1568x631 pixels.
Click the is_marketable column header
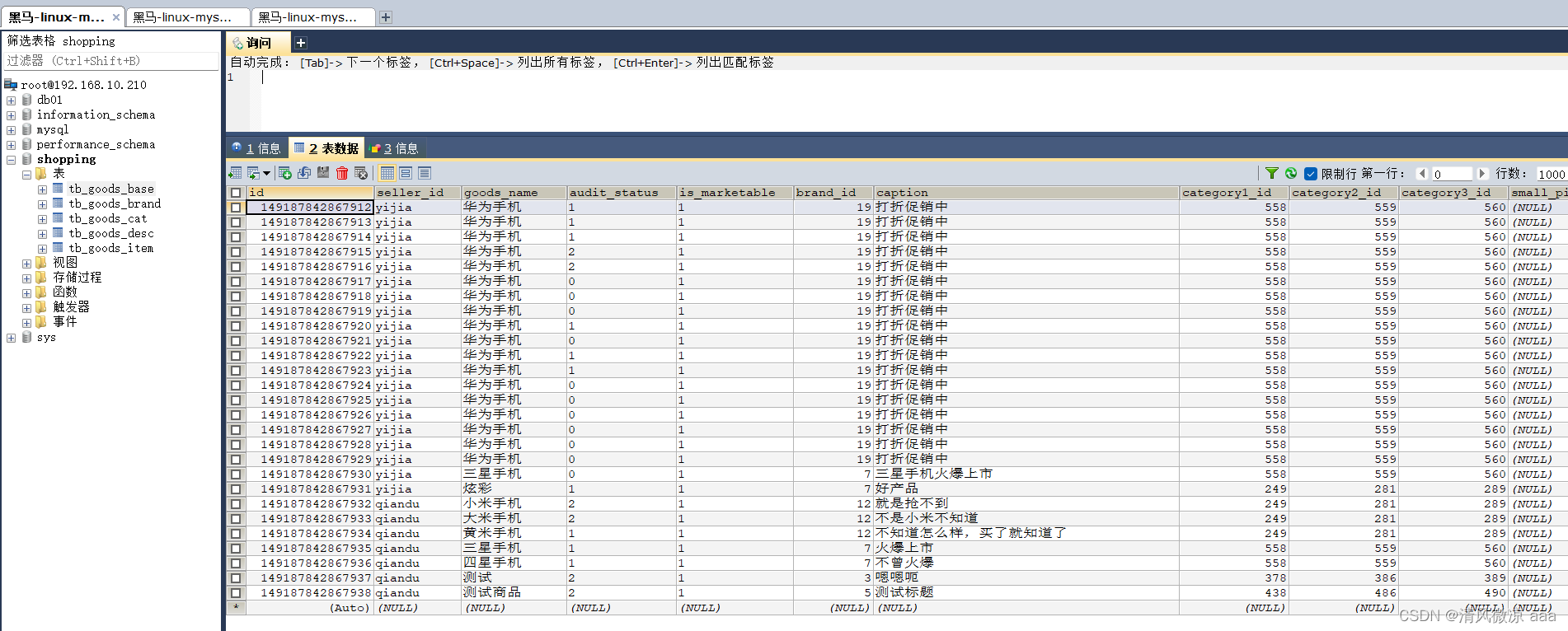pos(735,193)
